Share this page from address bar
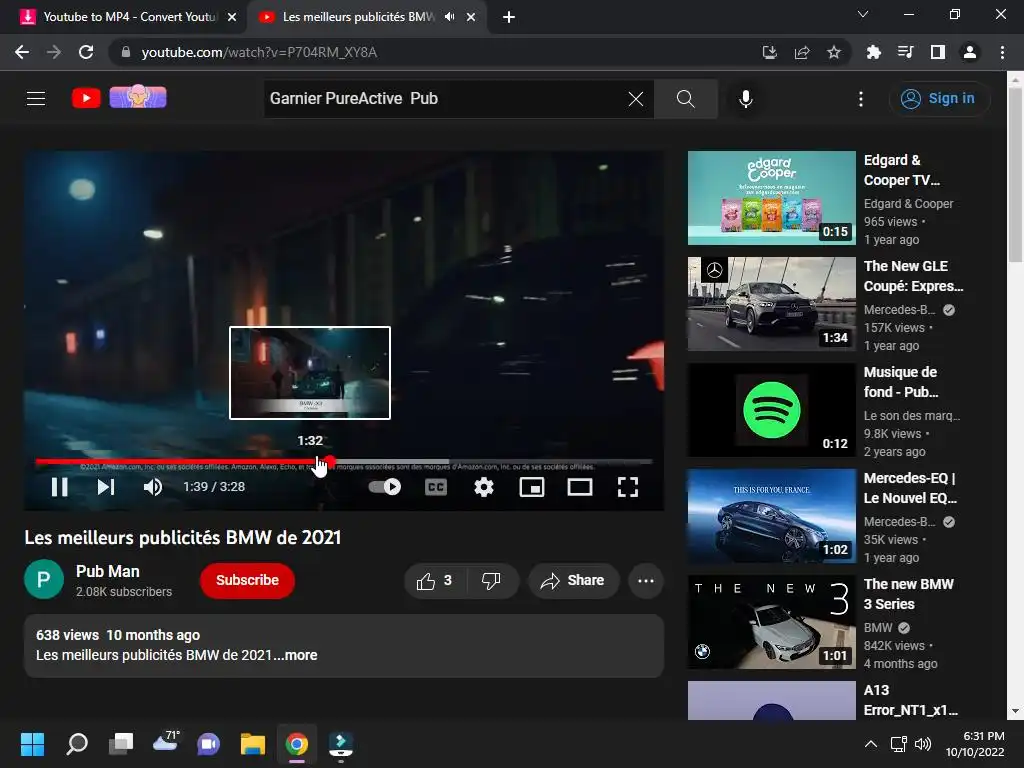The width and height of the screenshot is (1024, 768). (x=802, y=52)
